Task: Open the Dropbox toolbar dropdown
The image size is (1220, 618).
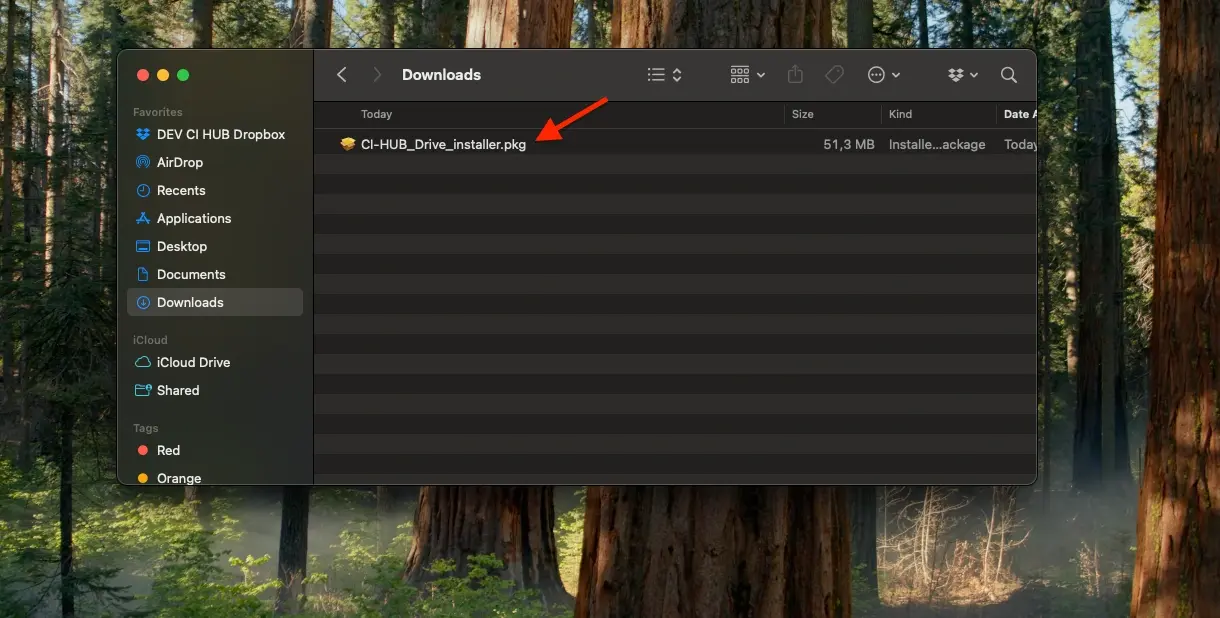Action: click(x=963, y=75)
